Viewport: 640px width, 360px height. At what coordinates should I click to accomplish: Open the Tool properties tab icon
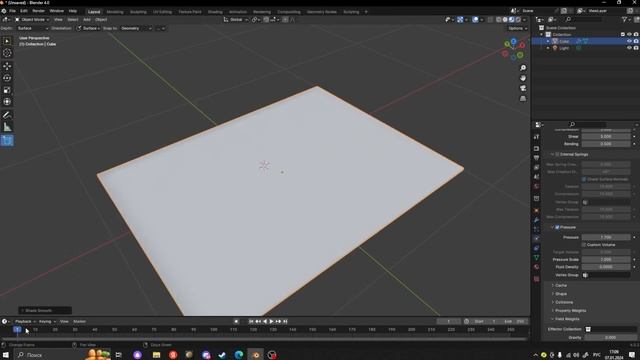(536, 137)
